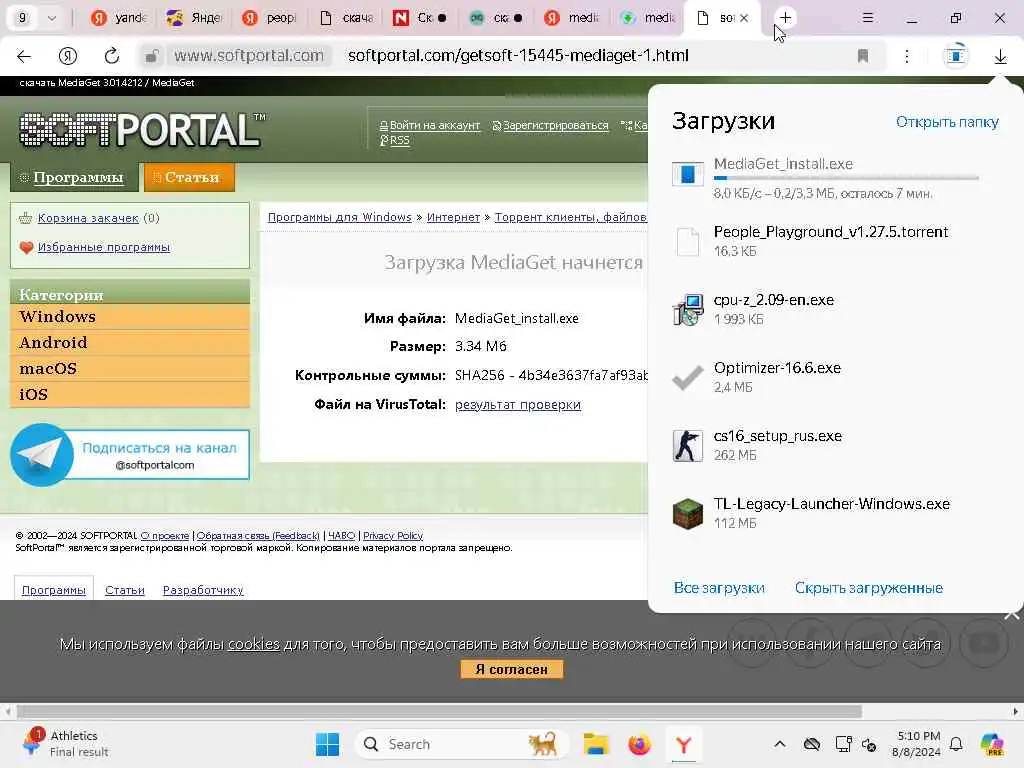Open the Yandex home button
Screen dimensions: 1024x768
tap(68, 56)
